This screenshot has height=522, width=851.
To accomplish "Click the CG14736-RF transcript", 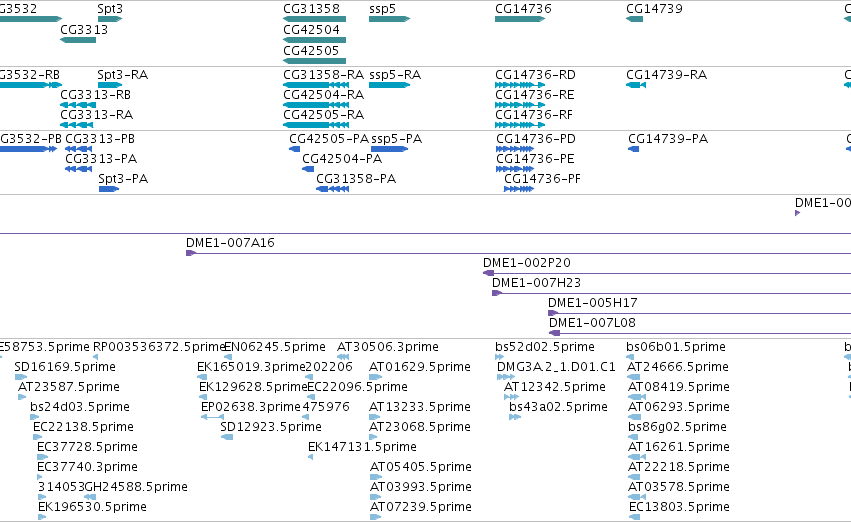I will pos(520,125).
